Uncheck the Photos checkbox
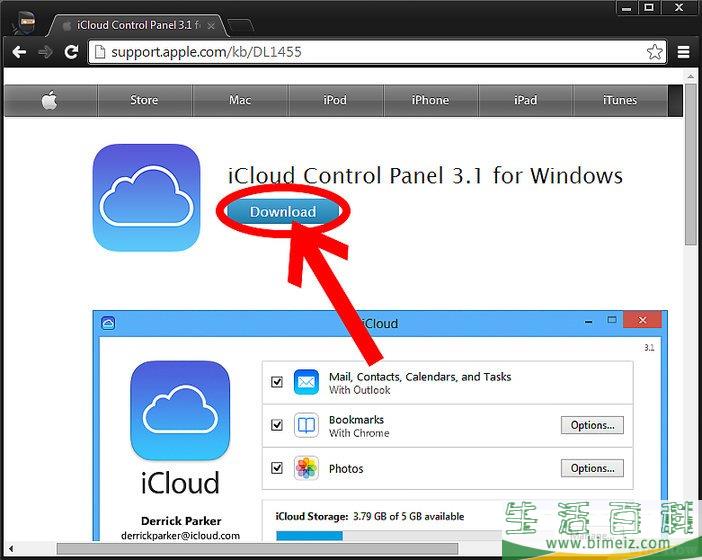The height and width of the screenshot is (560, 702). click(277, 468)
